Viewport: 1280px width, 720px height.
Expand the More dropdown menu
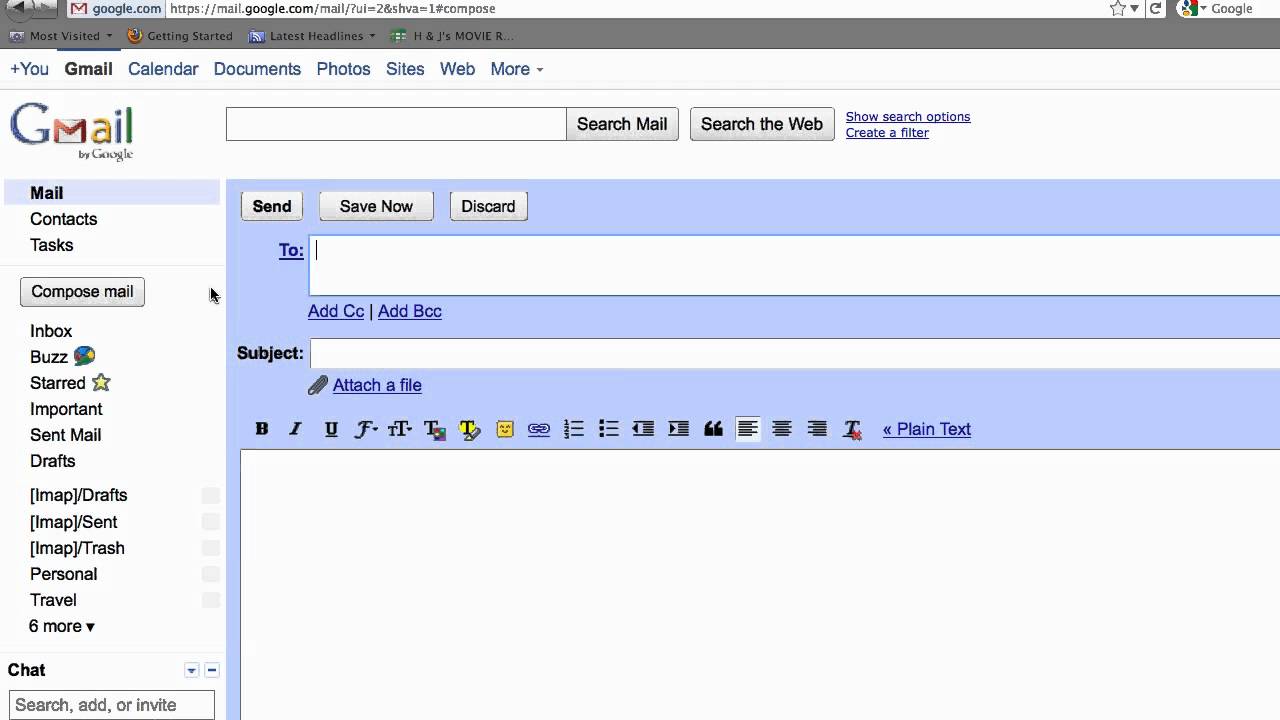[517, 69]
